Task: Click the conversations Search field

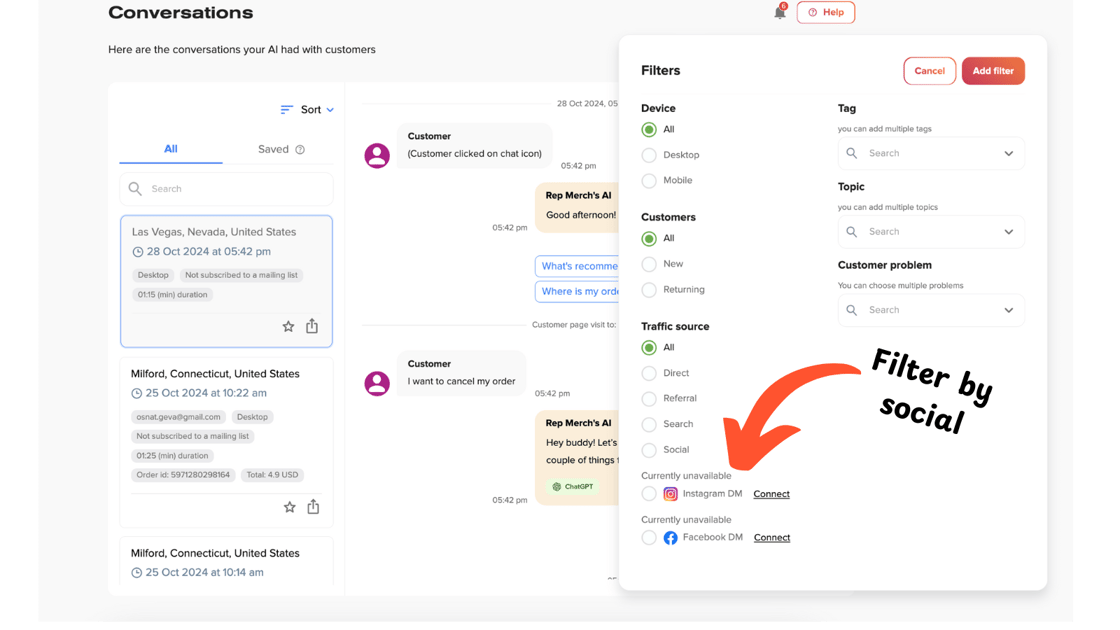Action: coord(226,189)
